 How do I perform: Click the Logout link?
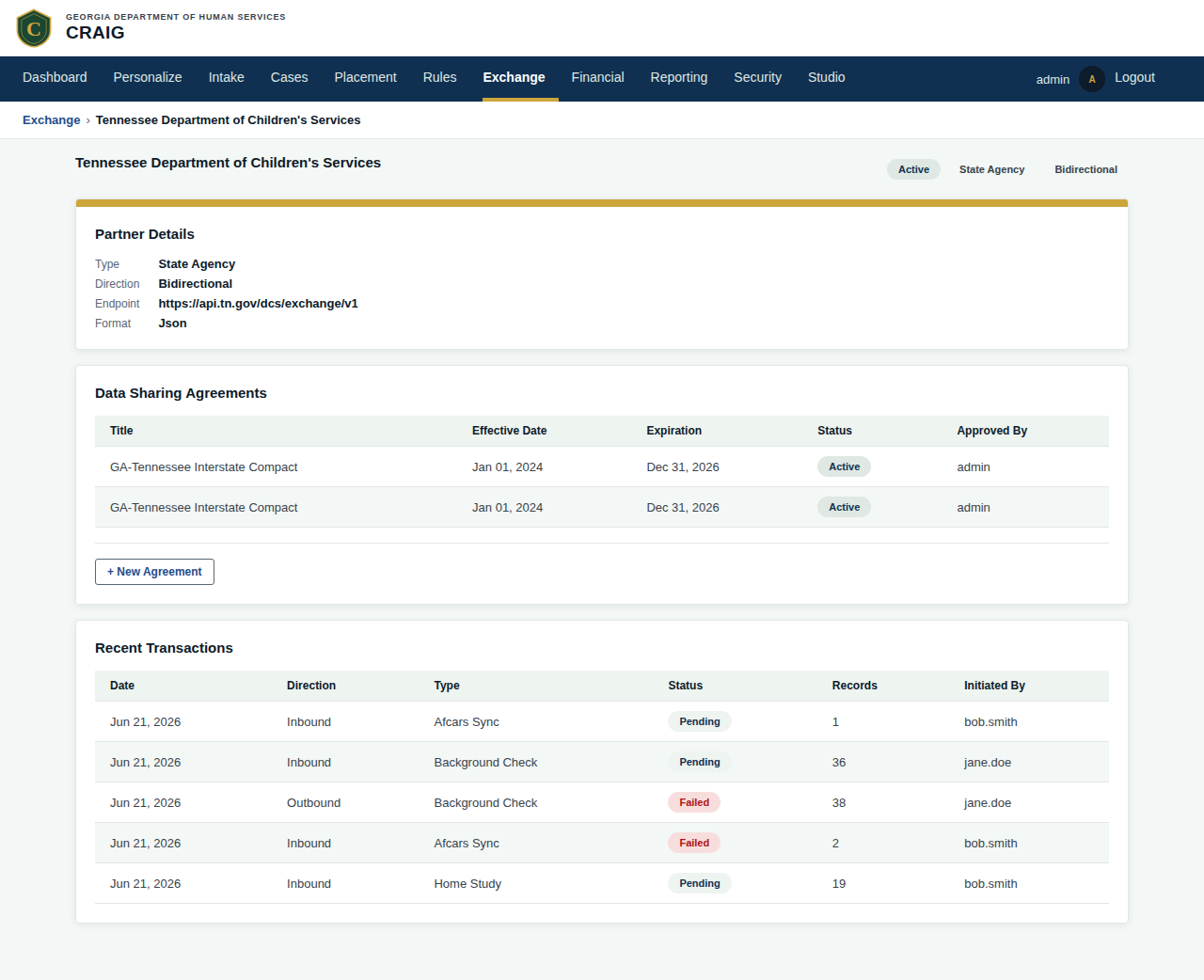tap(1135, 77)
